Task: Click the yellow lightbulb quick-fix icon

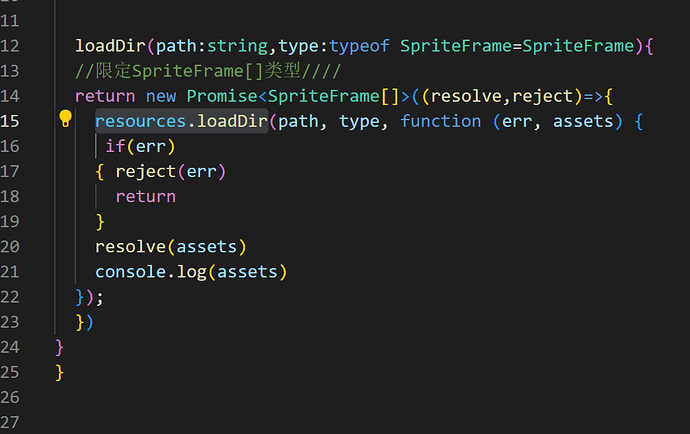Action: tap(66, 120)
